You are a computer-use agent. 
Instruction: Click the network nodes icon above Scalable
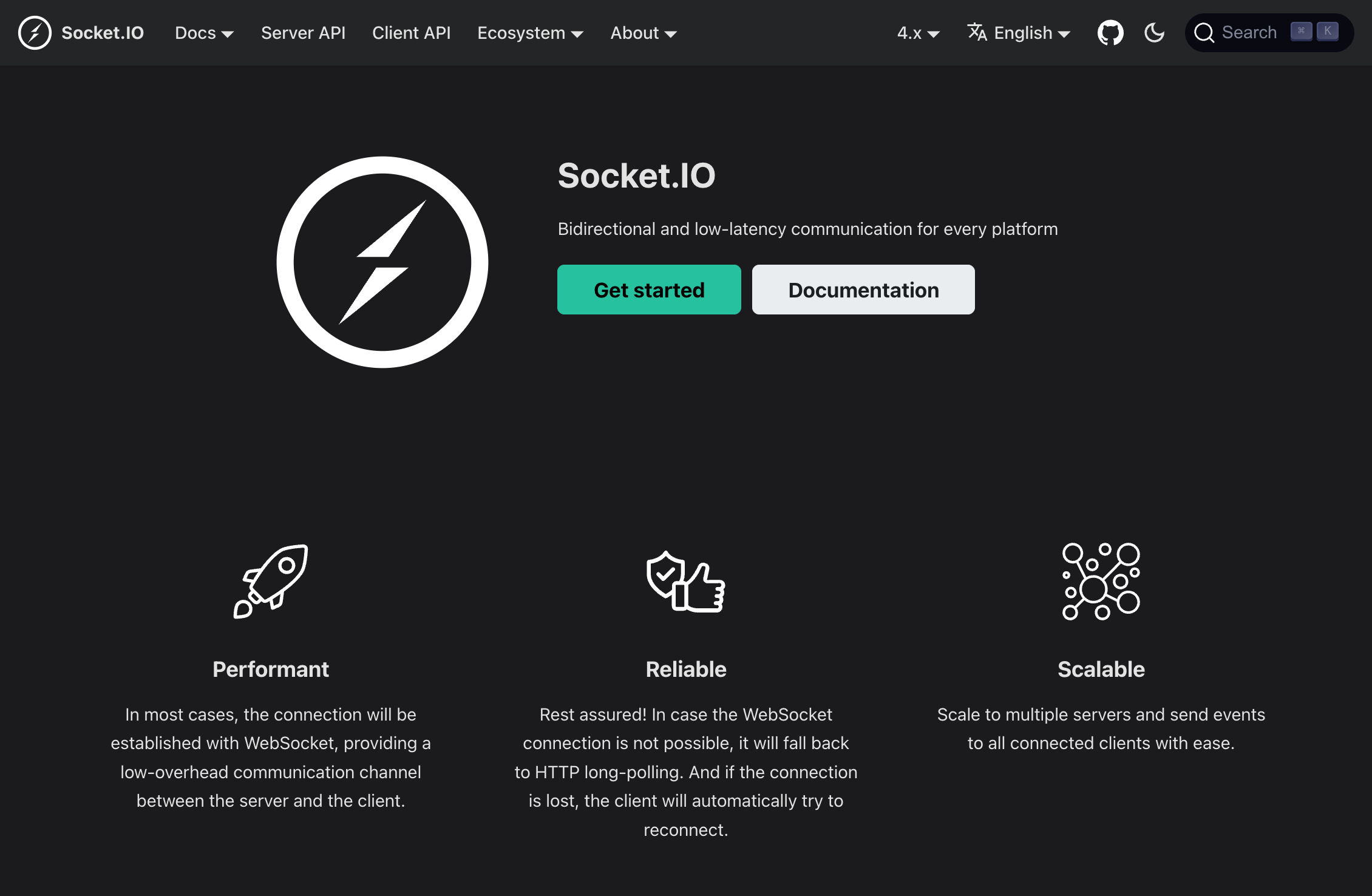coord(1100,582)
